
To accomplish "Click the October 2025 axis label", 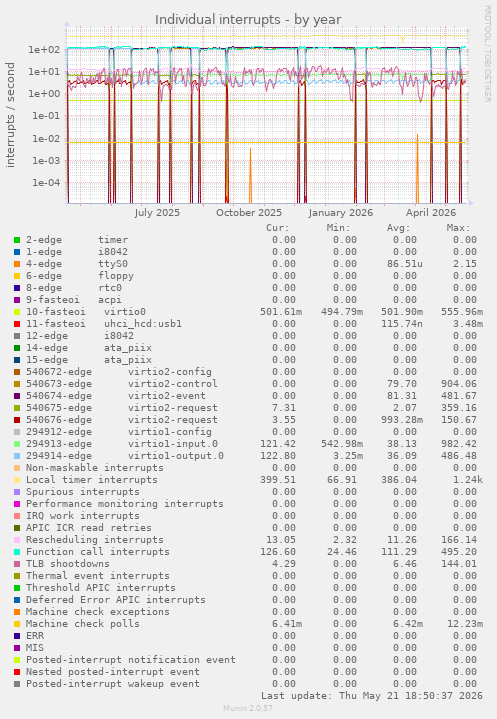I will (249, 213).
